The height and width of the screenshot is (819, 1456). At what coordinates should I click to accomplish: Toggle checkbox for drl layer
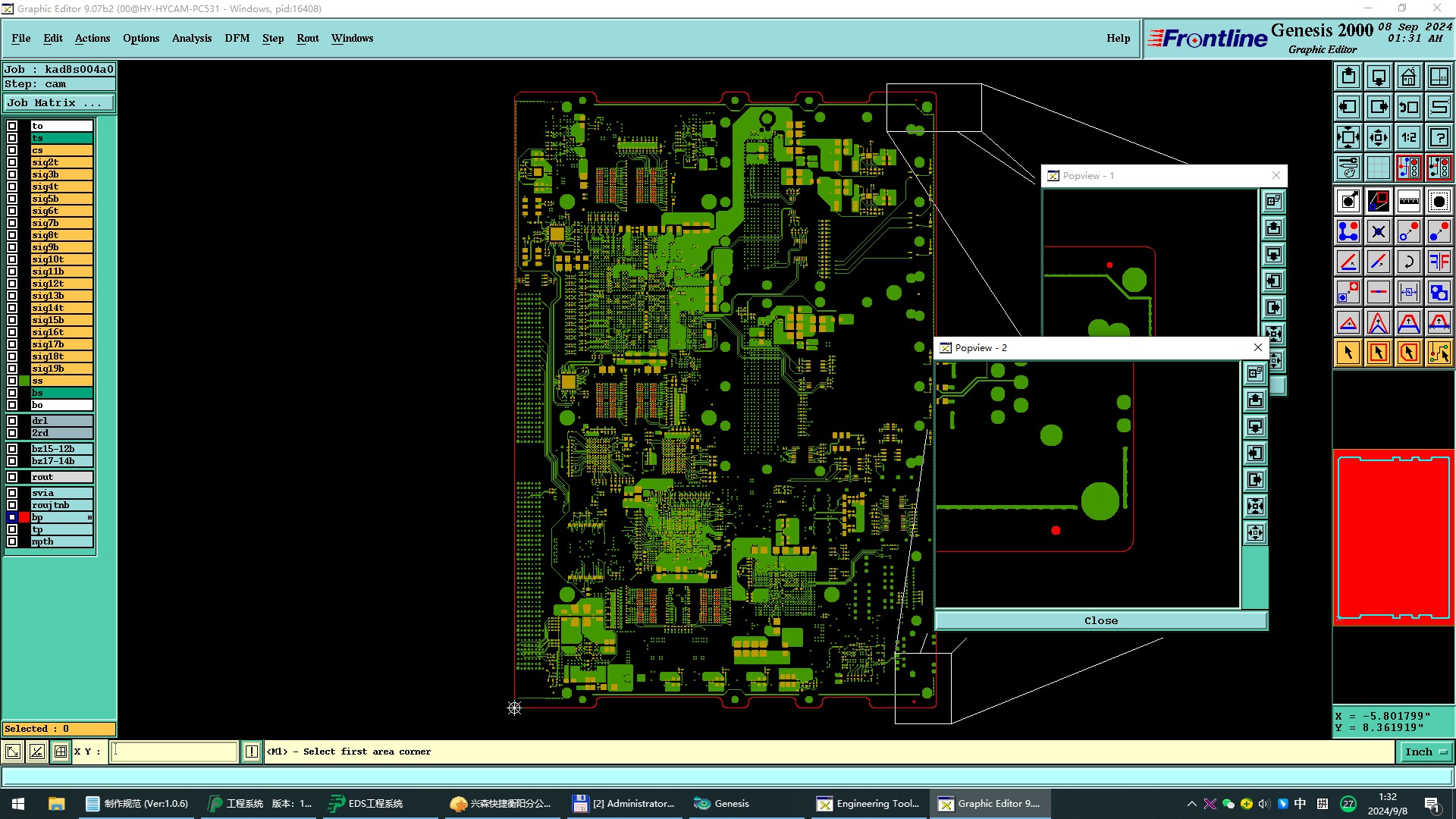coord(12,421)
